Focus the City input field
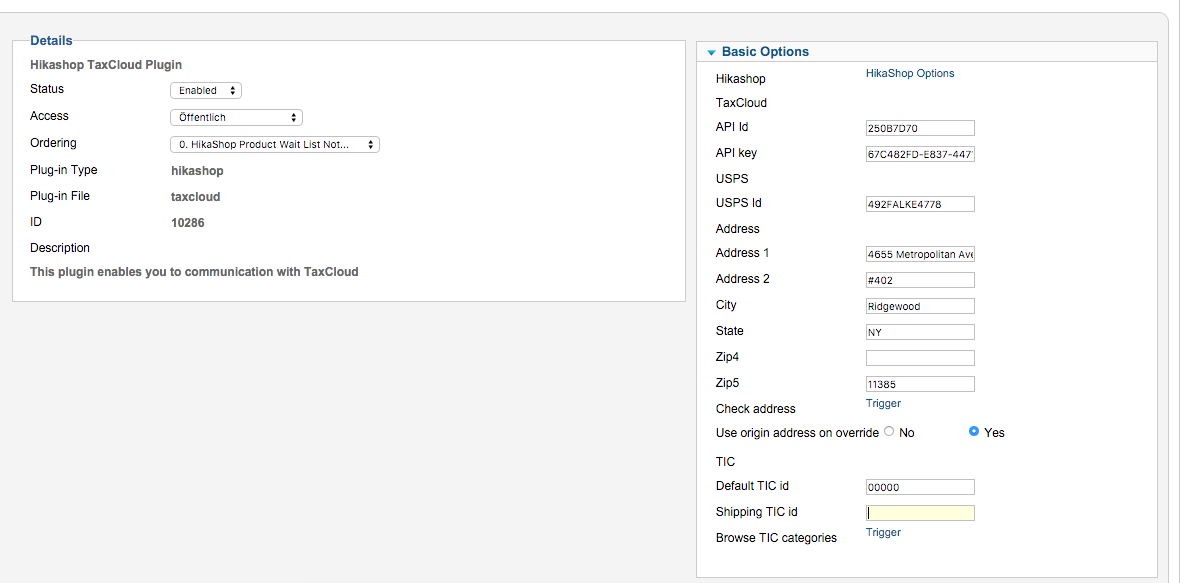Screen dimensions: 1183x583 (x=920, y=306)
